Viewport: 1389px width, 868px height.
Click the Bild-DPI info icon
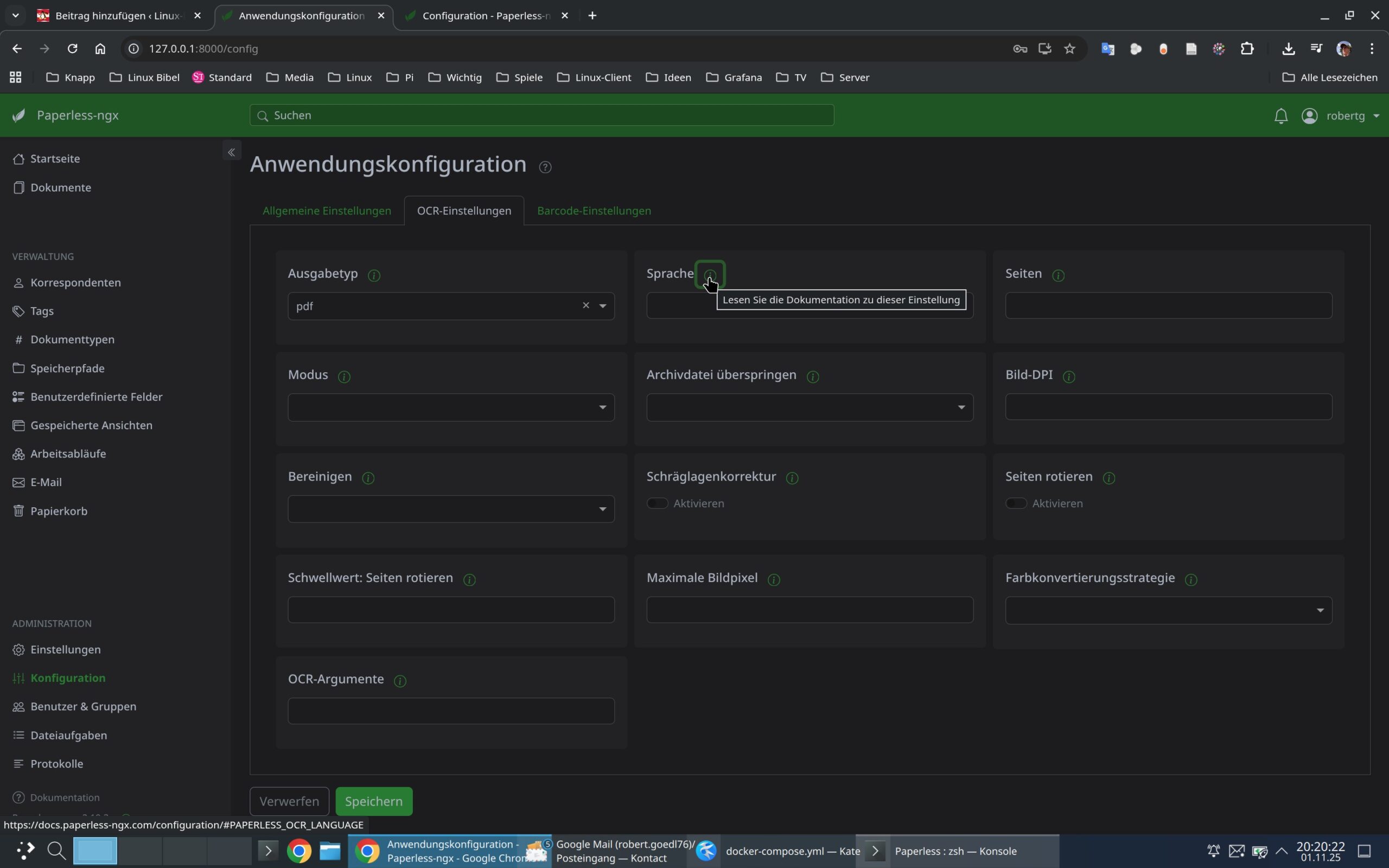click(1068, 376)
